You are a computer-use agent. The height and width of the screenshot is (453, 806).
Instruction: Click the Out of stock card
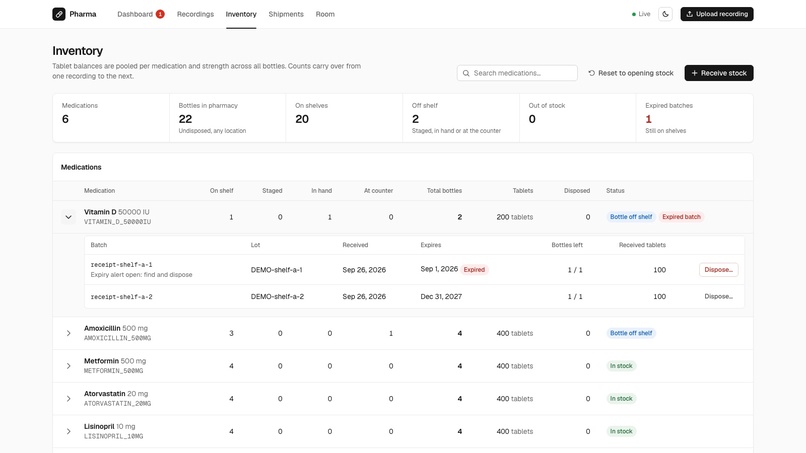coord(578,118)
